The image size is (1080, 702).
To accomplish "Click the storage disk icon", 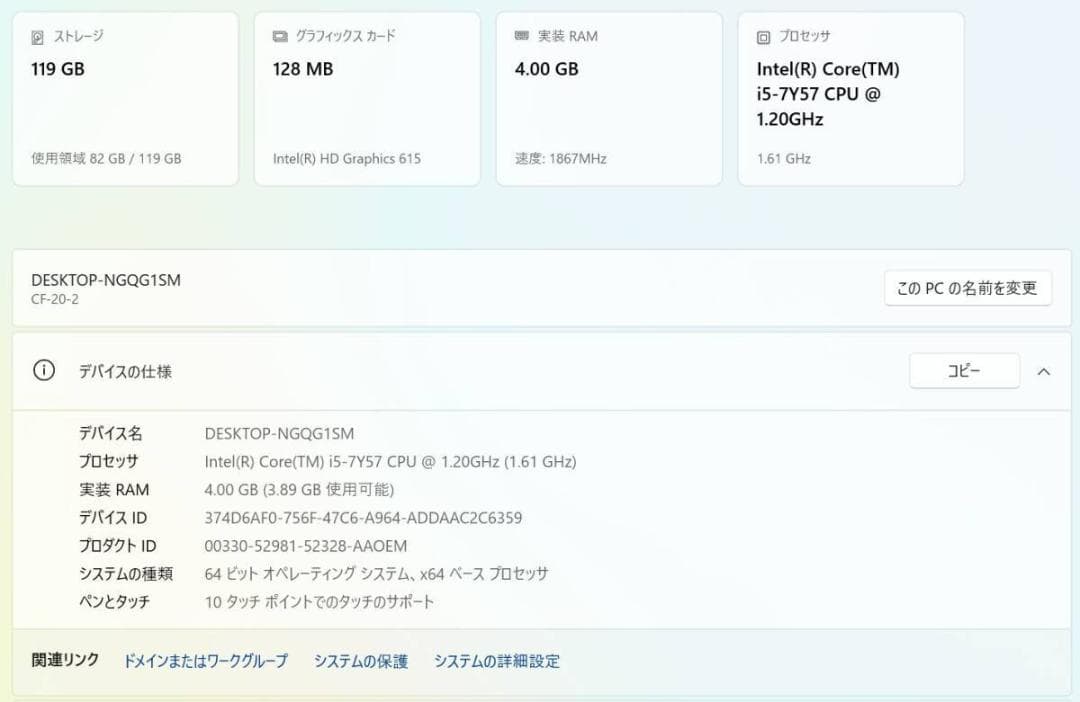I will 37,37.
